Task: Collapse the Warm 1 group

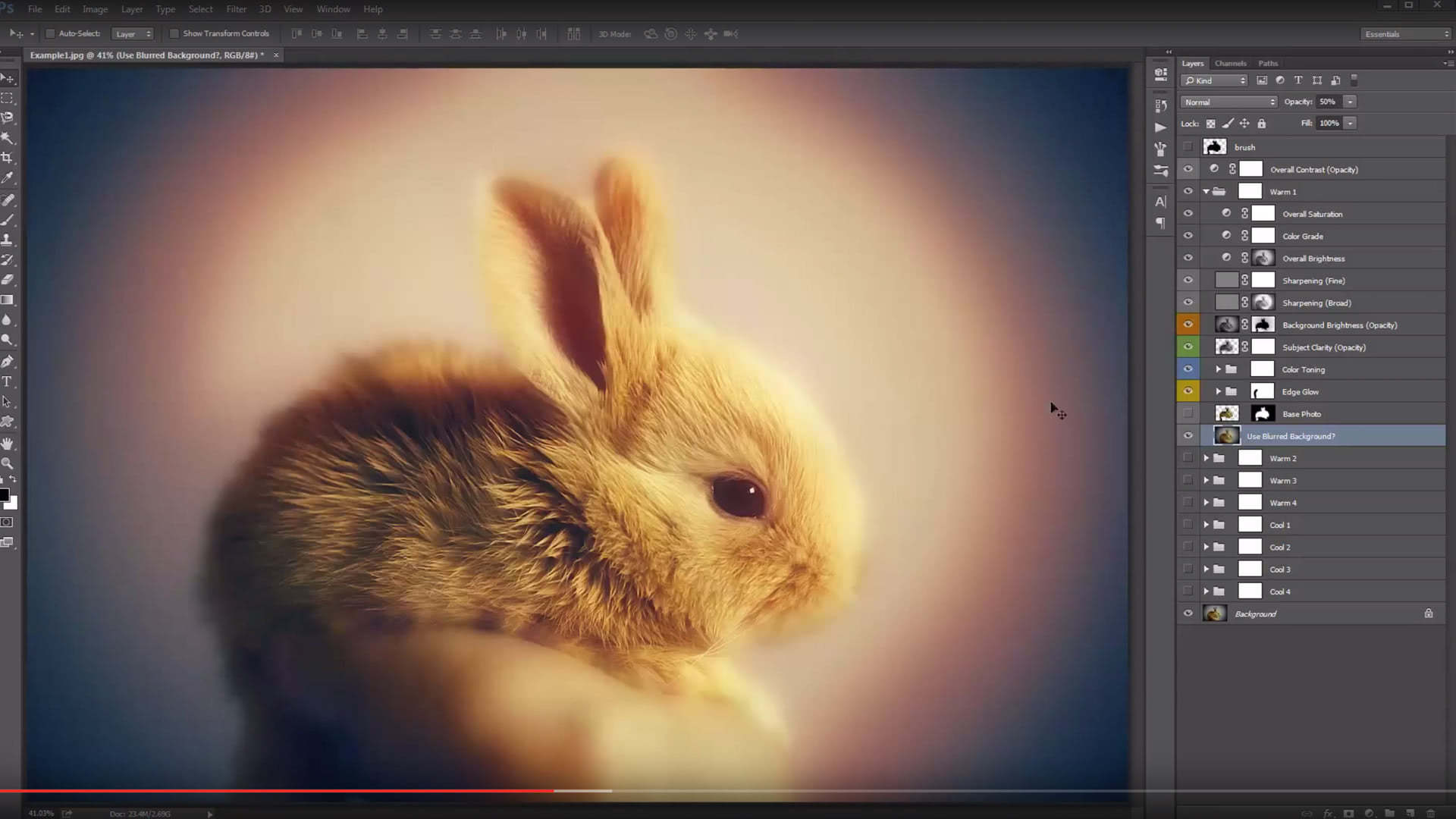Action: 1206,192
